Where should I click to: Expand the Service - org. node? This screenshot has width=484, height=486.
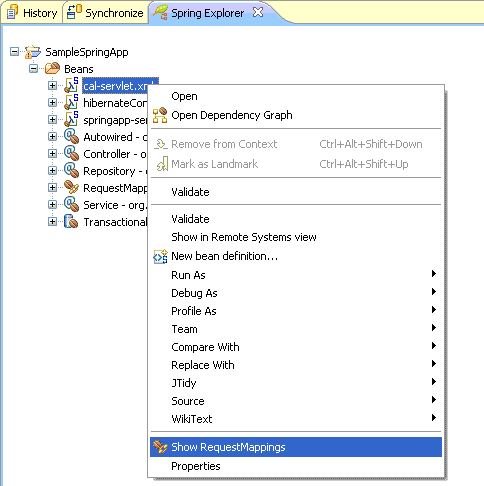coord(52,205)
